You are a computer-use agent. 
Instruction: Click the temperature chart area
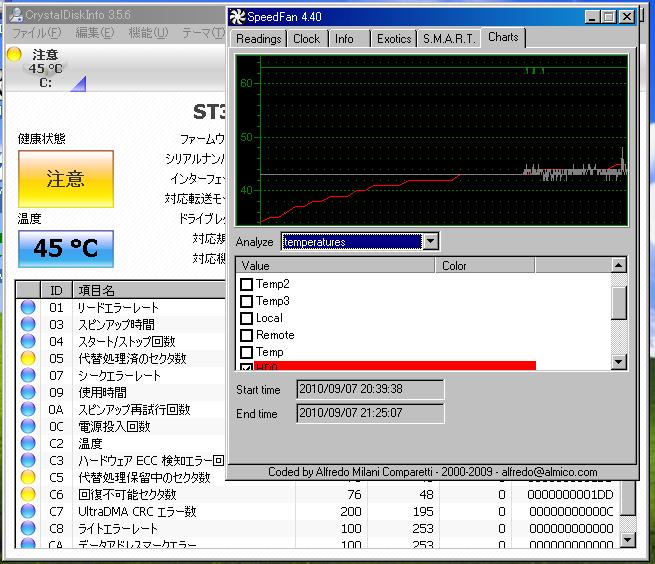click(432, 140)
